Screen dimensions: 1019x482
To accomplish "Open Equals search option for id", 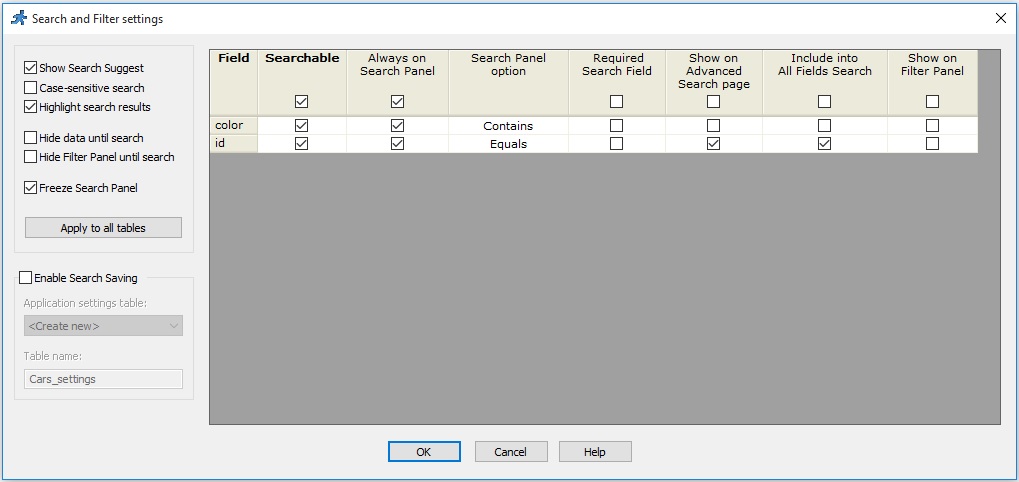I will [x=508, y=144].
